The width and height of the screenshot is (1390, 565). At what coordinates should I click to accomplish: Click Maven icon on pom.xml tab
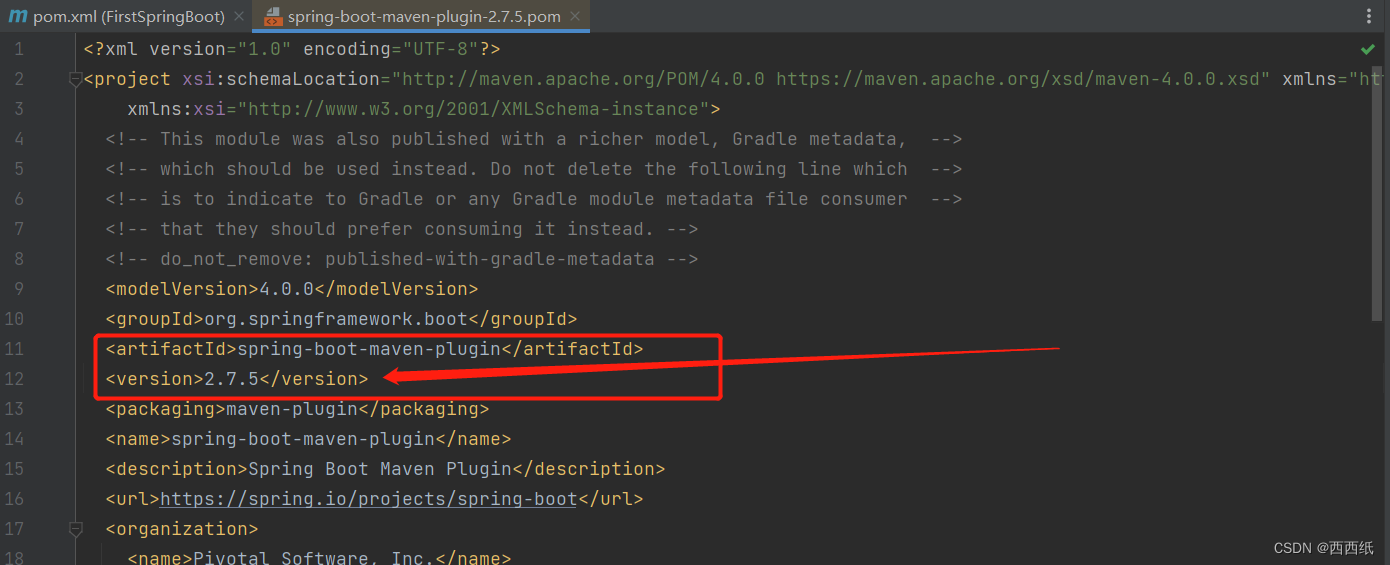(x=17, y=17)
